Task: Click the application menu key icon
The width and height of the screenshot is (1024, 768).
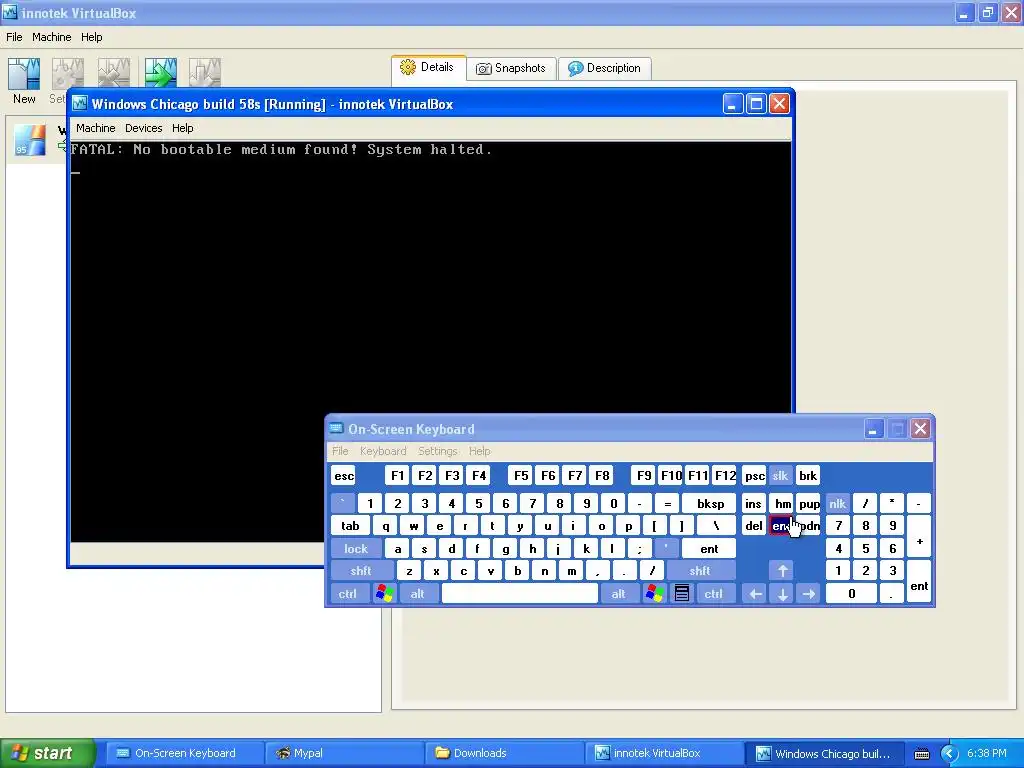Action: (681, 594)
